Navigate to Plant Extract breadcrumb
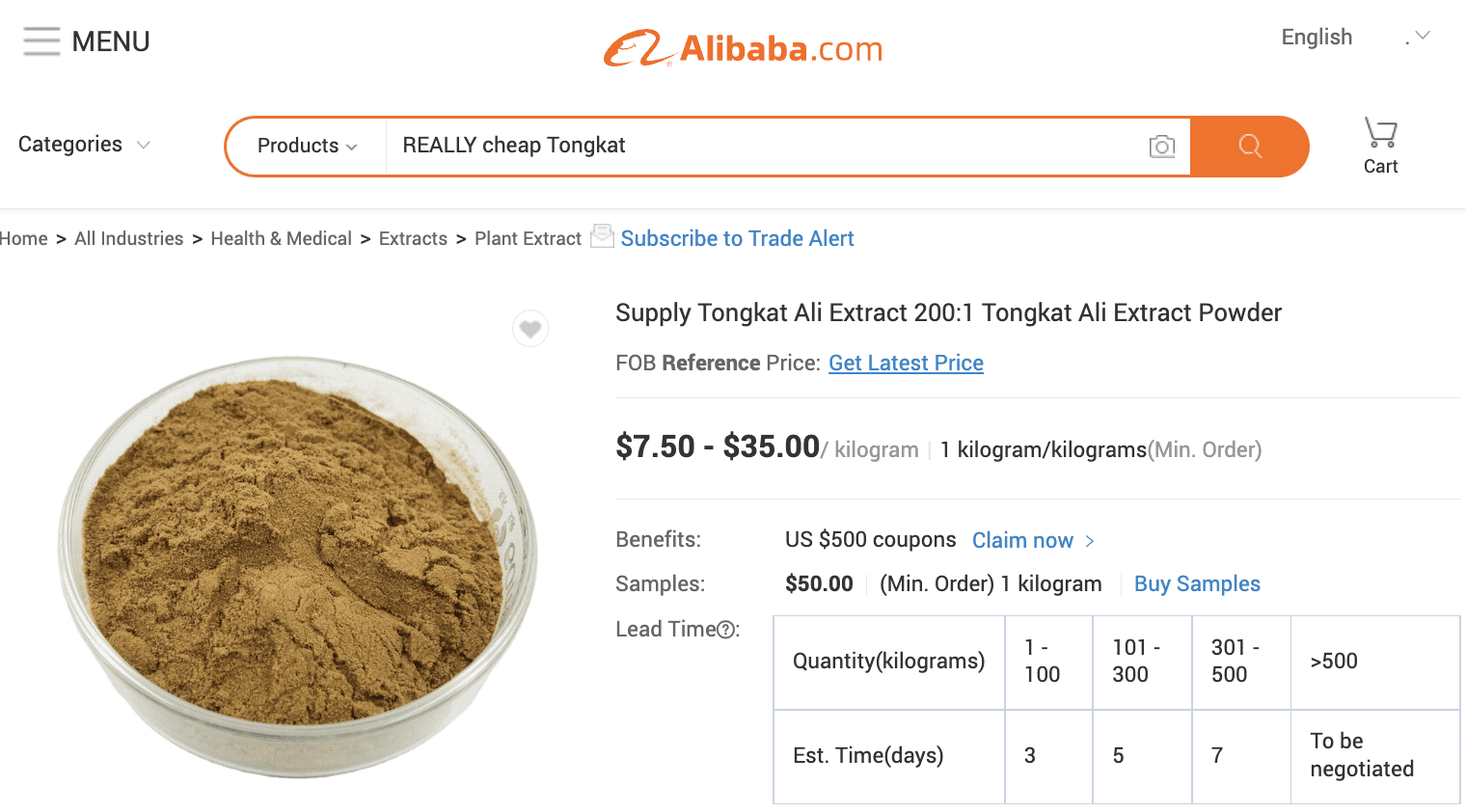 [527, 237]
